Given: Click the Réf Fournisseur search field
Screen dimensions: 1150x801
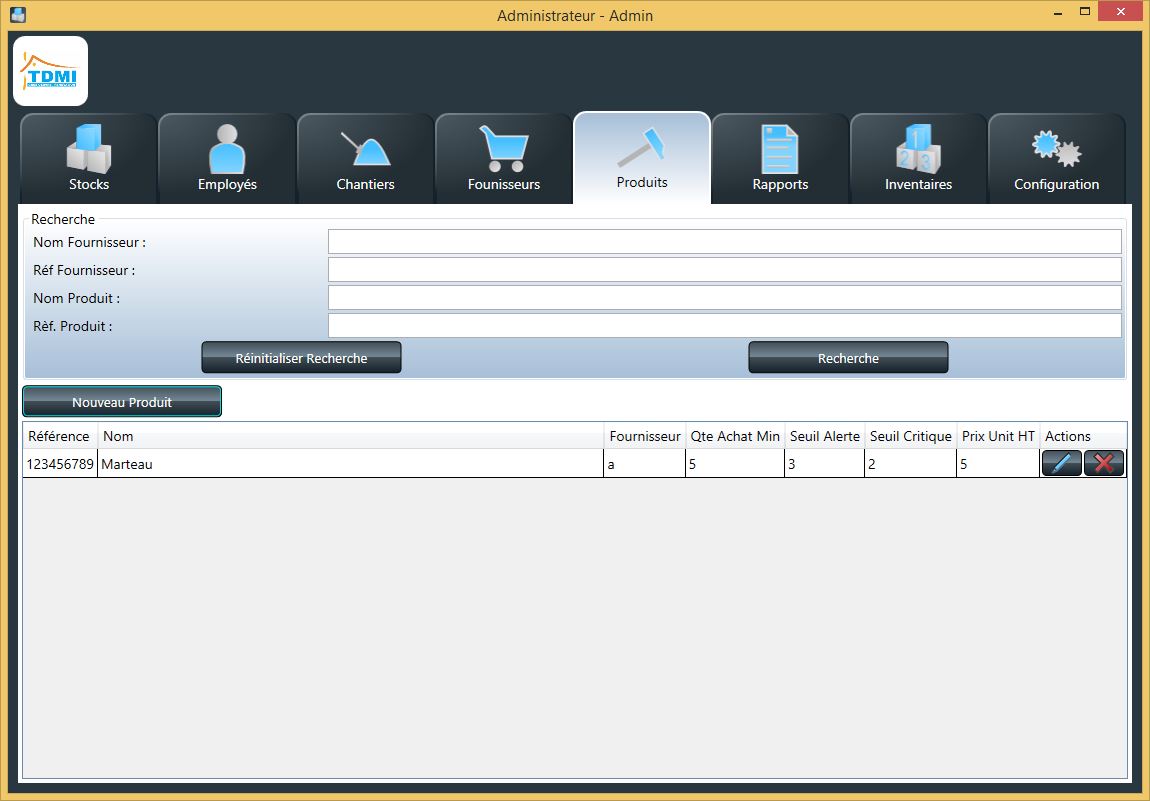Looking at the screenshot, I should point(725,269).
